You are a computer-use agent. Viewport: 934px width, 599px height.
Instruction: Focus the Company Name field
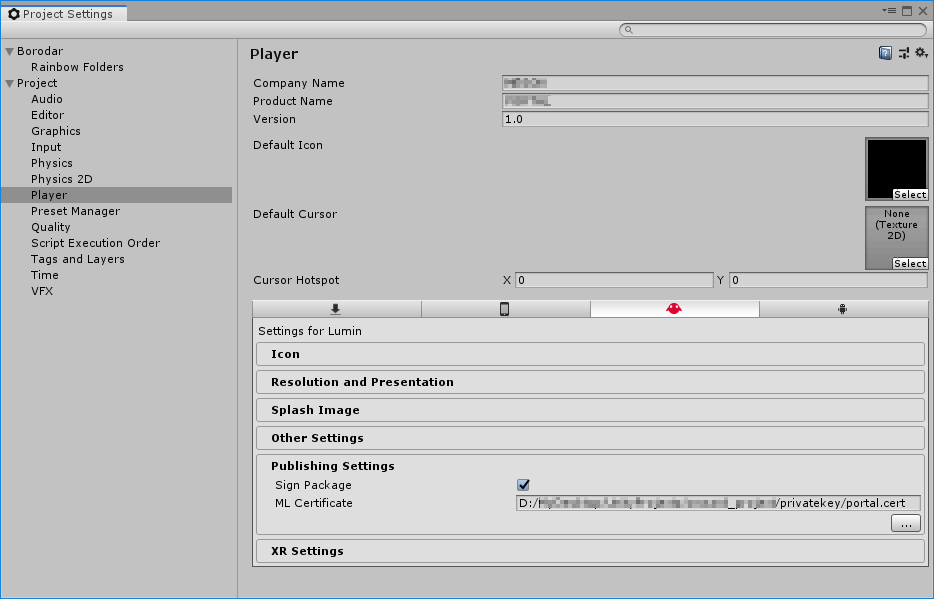[x=715, y=83]
